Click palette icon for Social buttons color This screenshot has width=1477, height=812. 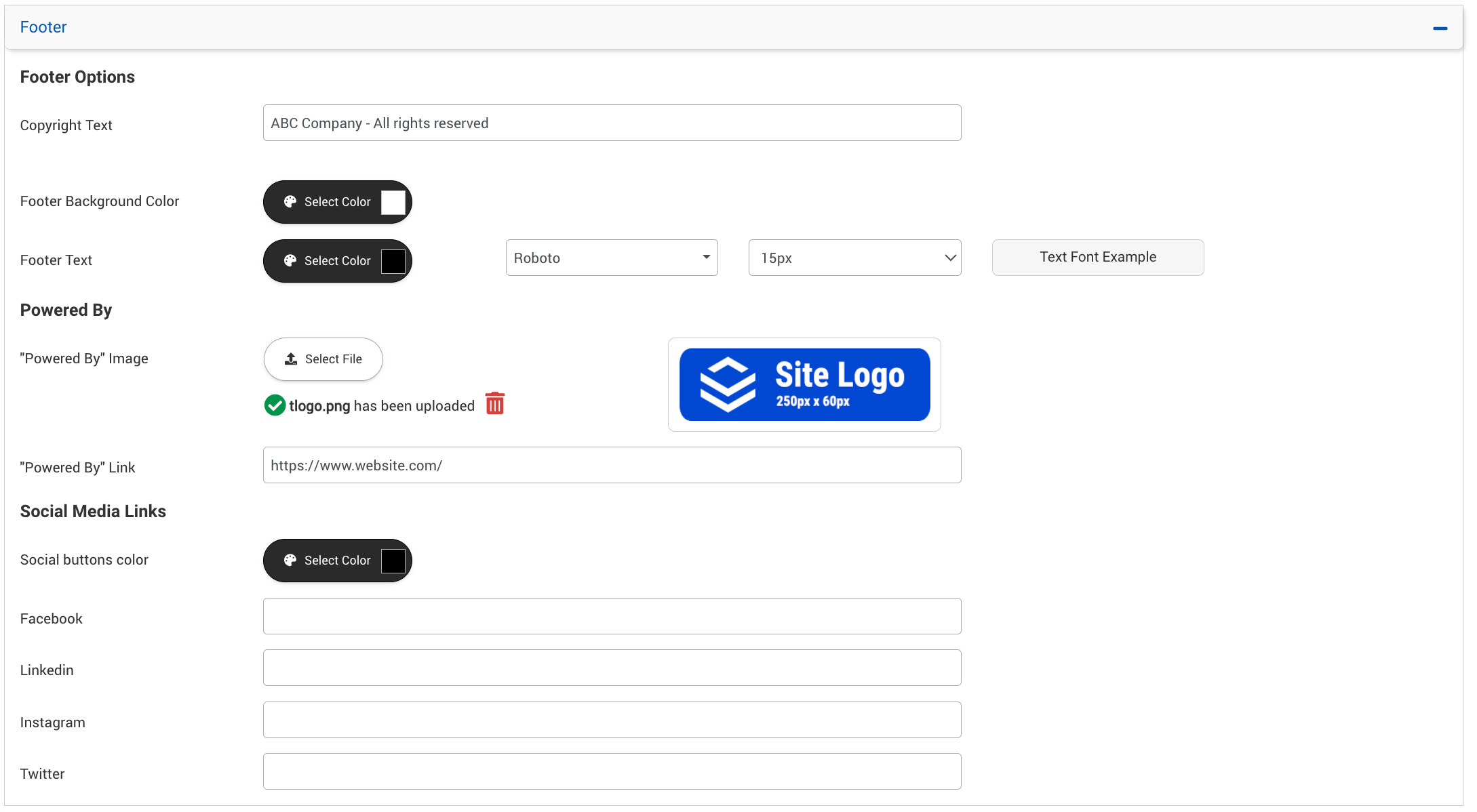click(290, 561)
